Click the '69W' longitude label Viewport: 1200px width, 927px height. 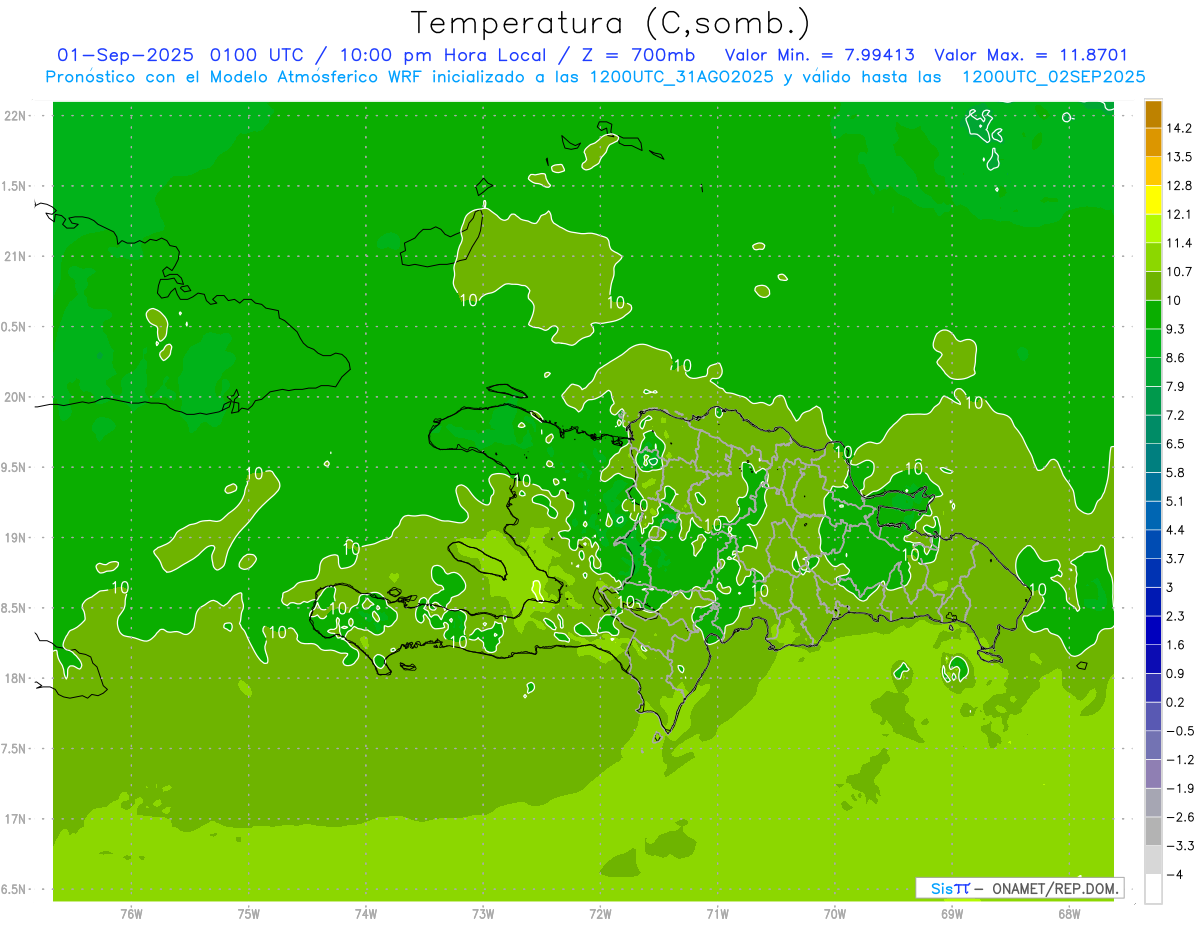[x=952, y=914]
